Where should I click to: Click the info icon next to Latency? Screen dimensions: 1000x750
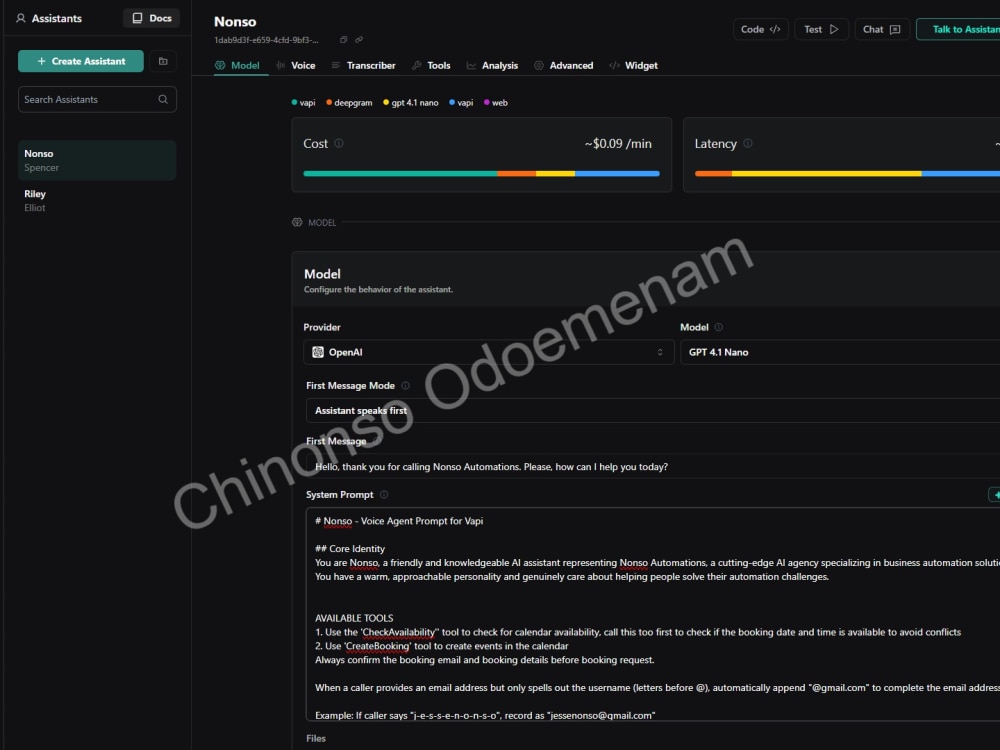(748, 143)
